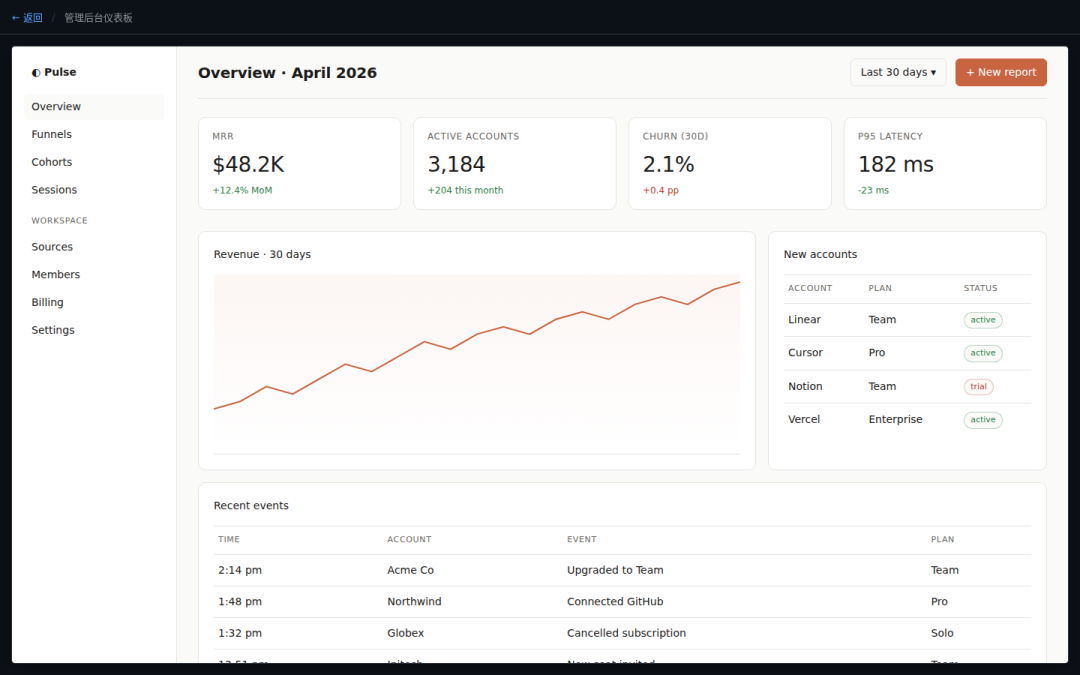This screenshot has width=1080, height=675.
Task: Click the +204 this month text
Action: pyautogui.click(x=465, y=190)
